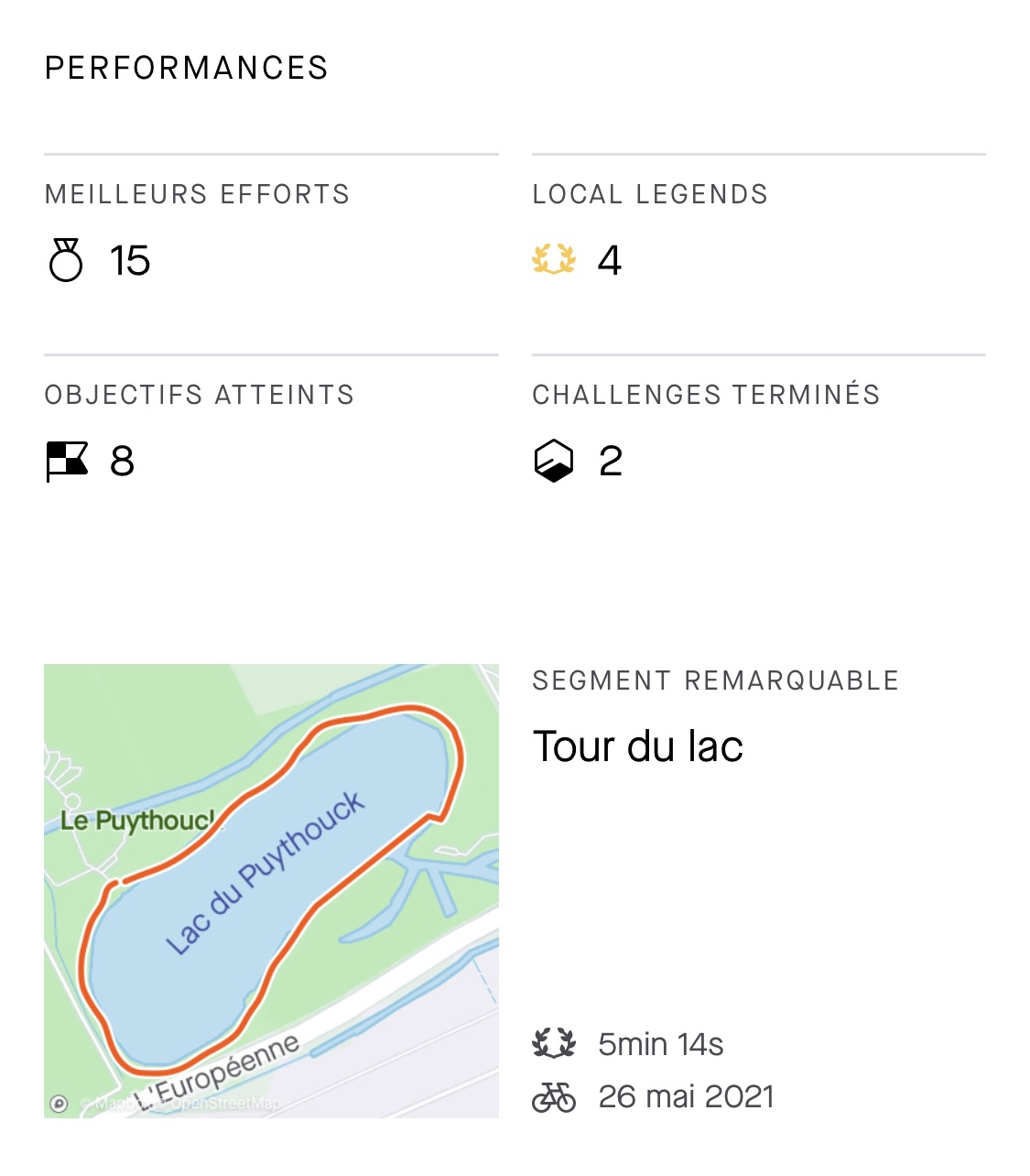
Task: Click the checkered flag objectives icon
Action: click(x=67, y=462)
